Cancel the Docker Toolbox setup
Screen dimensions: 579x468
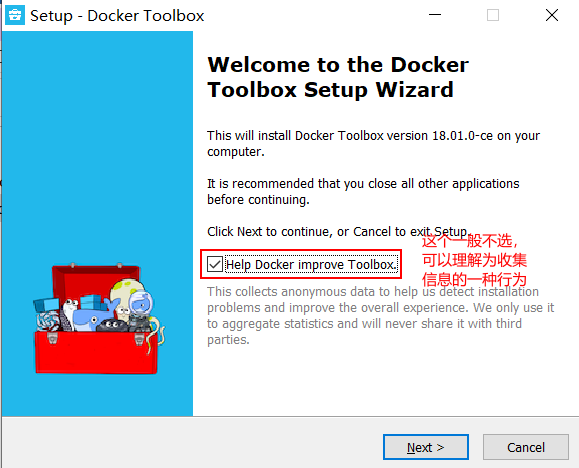tap(525, 447)
